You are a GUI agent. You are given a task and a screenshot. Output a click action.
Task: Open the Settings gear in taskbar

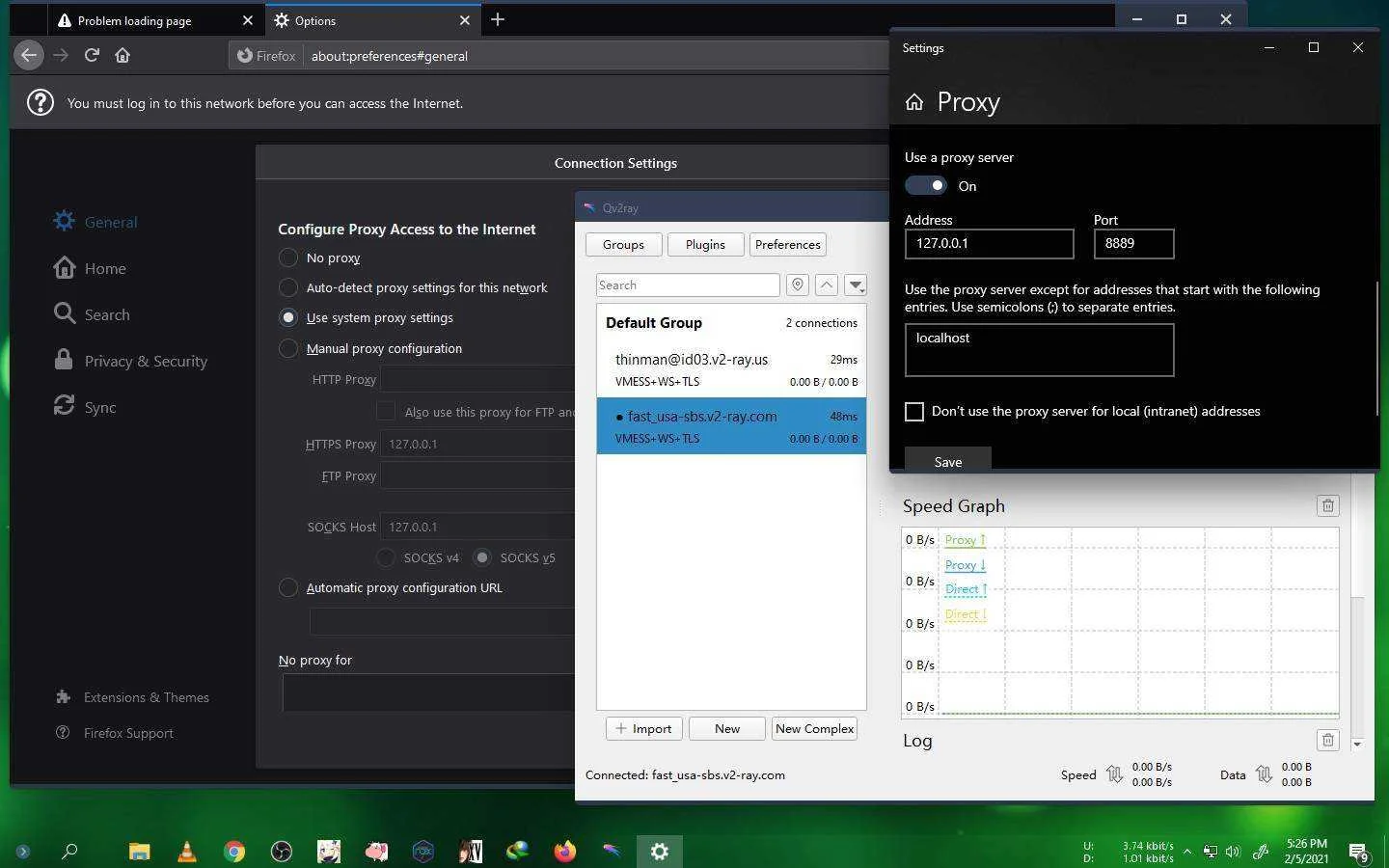coord(660,852)
